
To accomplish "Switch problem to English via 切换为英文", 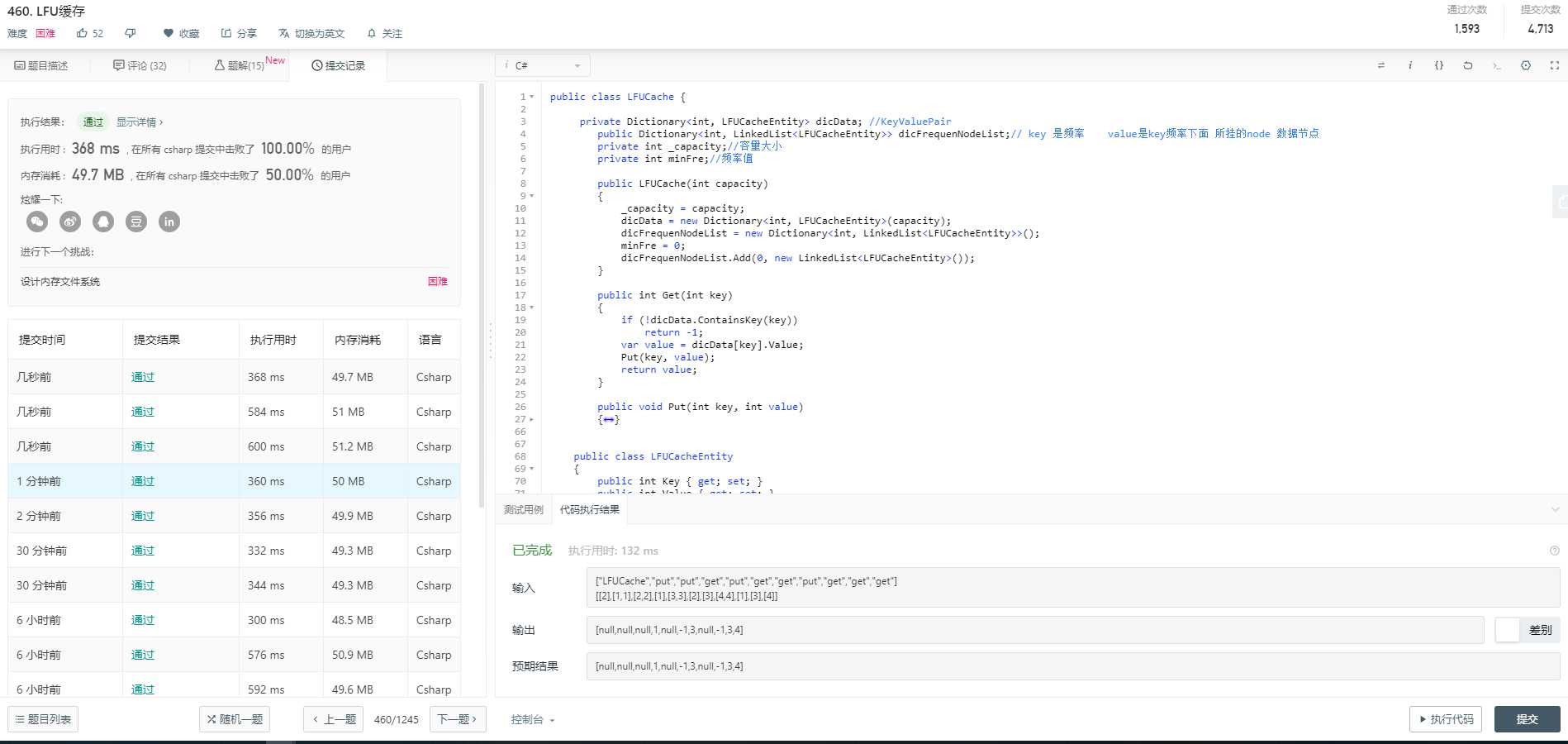I will [311, 33].
